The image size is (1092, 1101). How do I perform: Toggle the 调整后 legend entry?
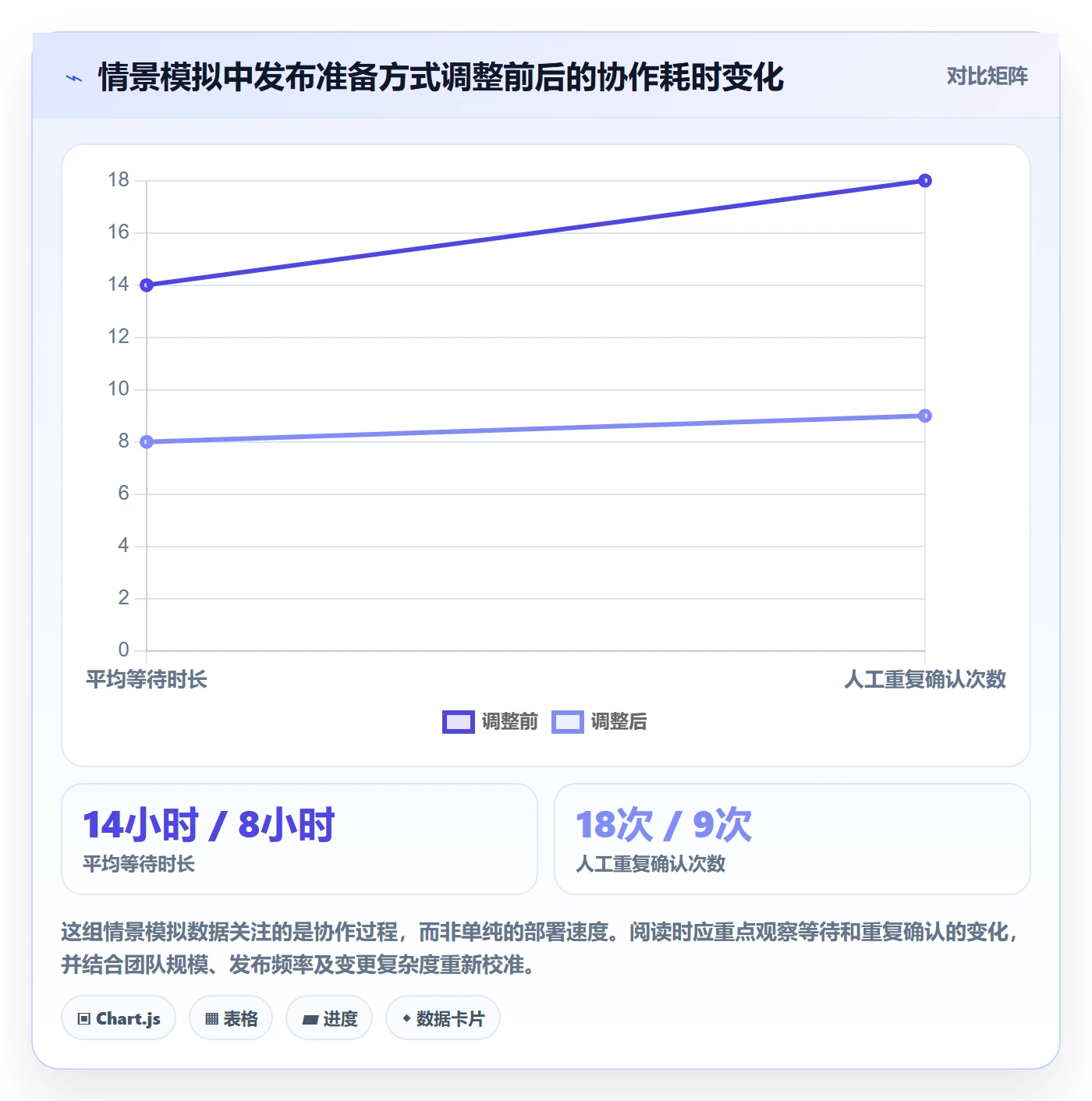(599, 722)
